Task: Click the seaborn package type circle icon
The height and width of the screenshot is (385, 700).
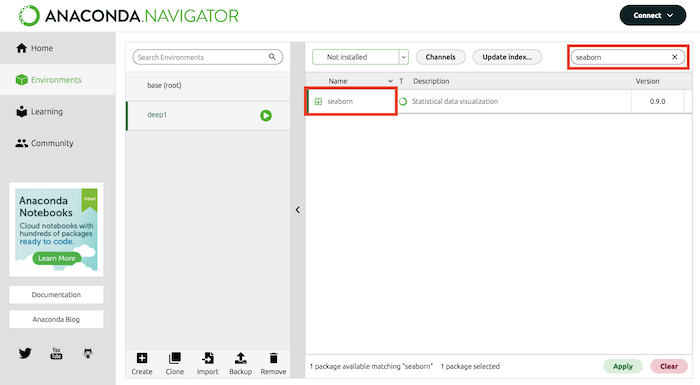Action: point(403,101)
